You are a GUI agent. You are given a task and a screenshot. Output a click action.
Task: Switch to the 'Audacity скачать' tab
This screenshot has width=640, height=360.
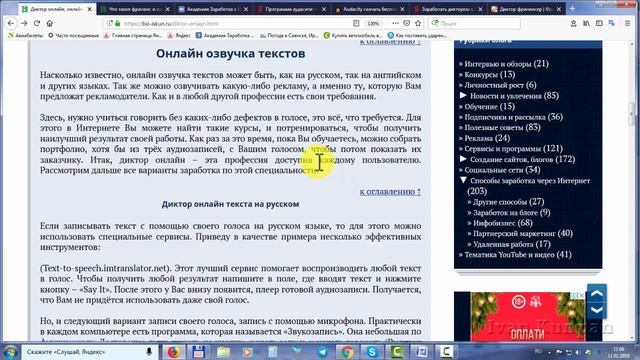[370, 9]
